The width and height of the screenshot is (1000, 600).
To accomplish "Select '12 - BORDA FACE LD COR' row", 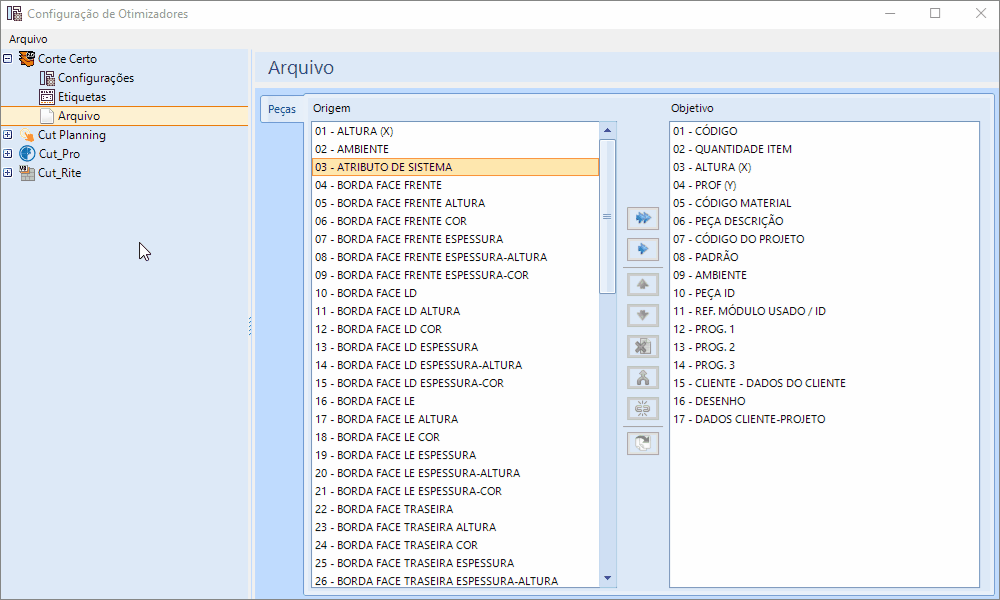I will (455, 329).
